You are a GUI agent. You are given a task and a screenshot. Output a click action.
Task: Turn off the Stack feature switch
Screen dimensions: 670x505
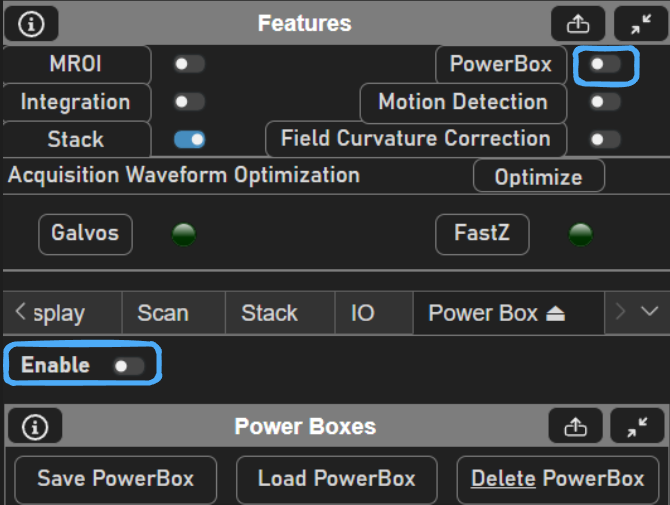coord(189,139)
